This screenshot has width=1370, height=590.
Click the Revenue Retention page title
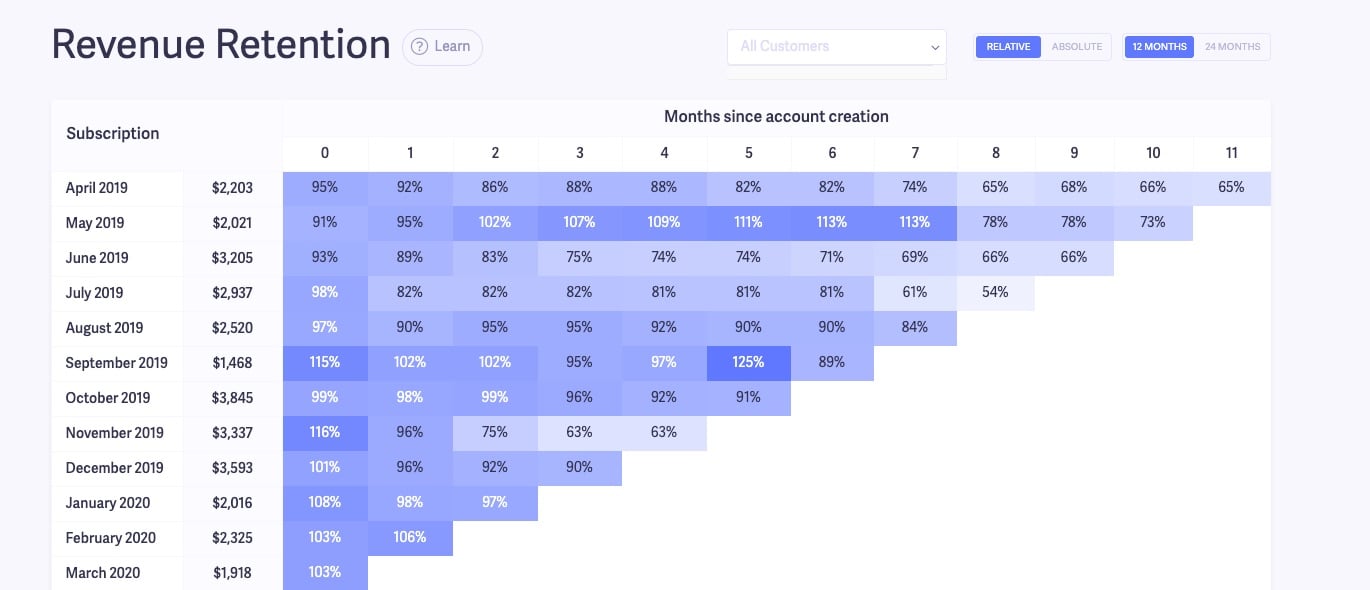[x=220, y=44]
